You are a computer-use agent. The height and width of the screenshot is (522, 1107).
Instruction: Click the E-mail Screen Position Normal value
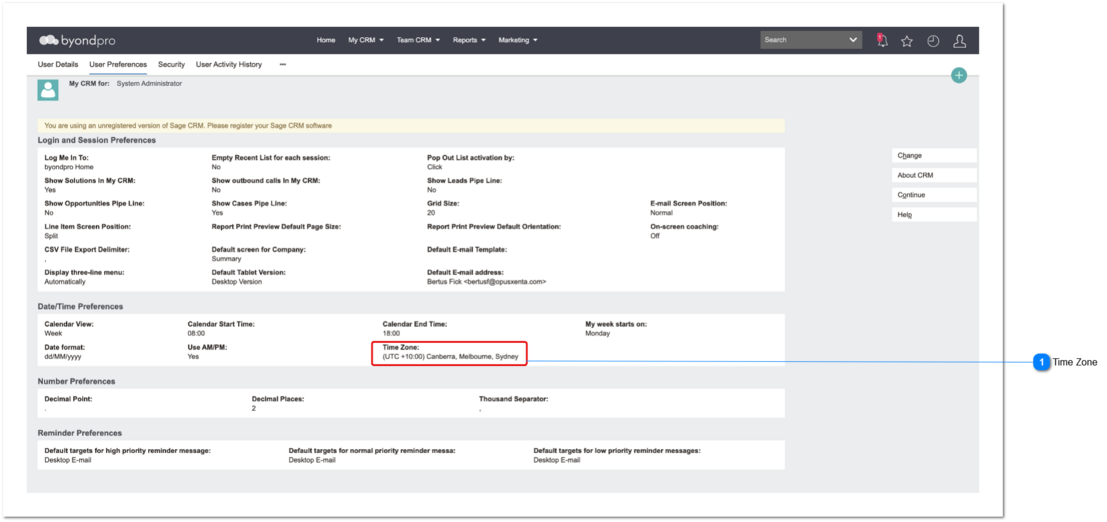(662, 213)
